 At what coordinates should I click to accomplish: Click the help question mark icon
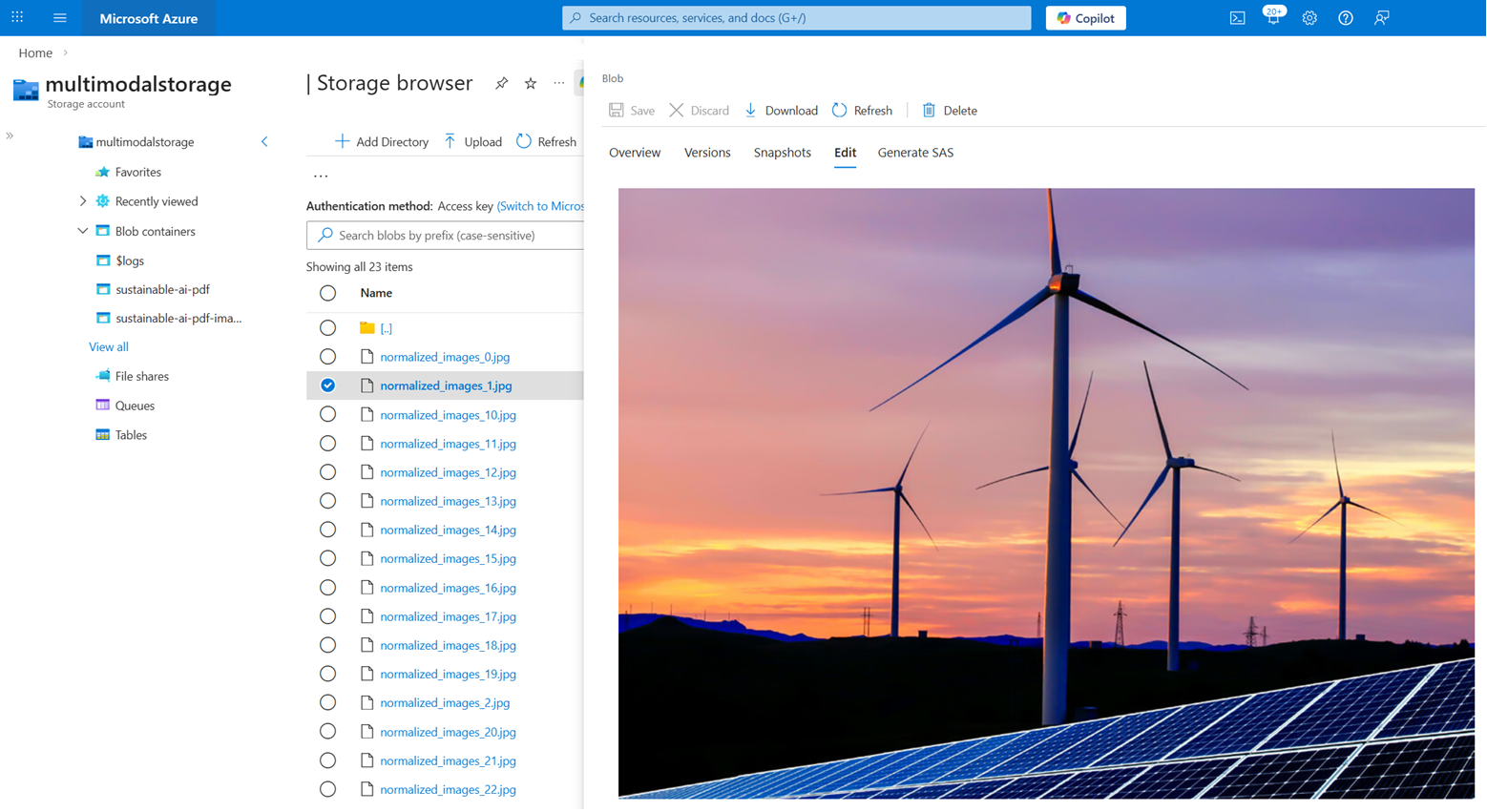coord(1346,18)
